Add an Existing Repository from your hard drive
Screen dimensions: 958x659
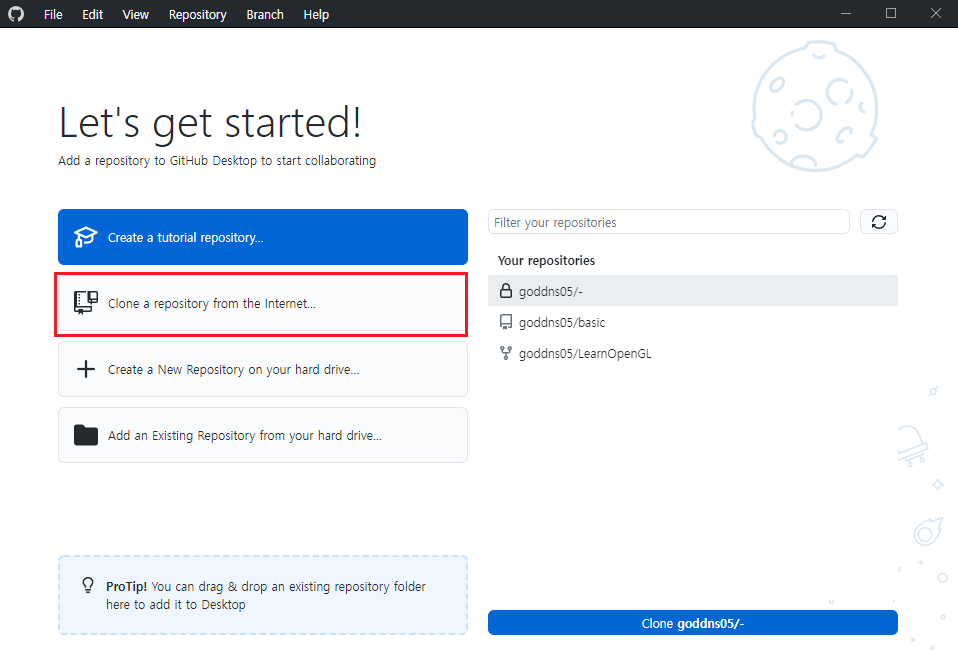263,435
